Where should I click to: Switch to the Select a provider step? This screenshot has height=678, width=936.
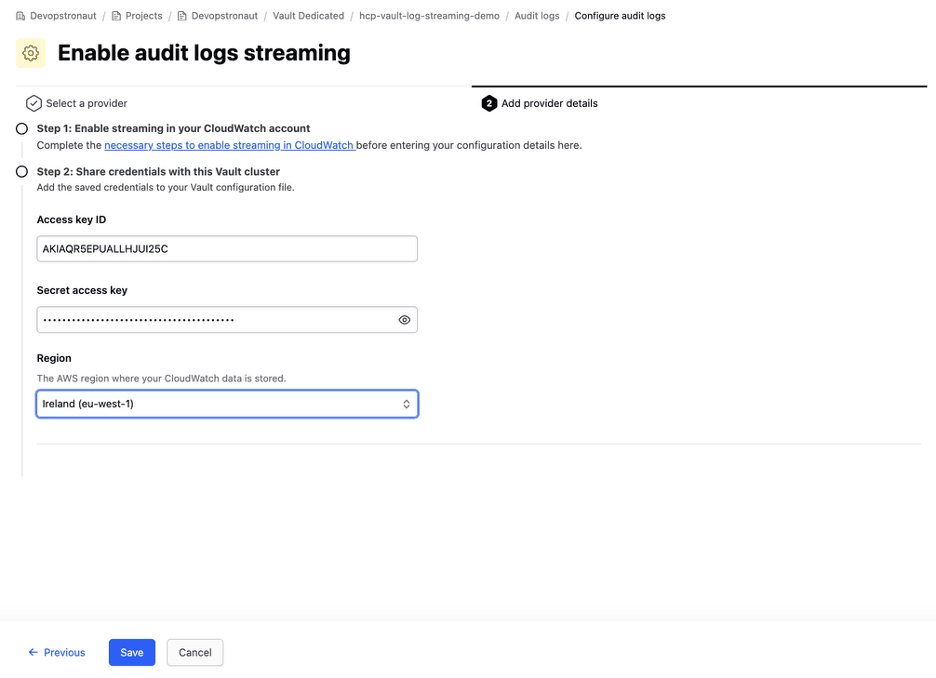(85, 103)
